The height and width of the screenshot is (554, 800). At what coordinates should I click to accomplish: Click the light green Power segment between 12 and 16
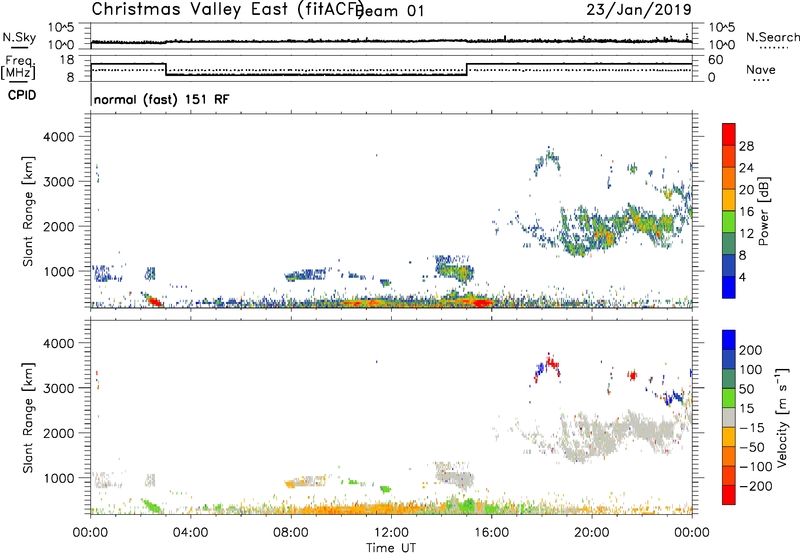pos(729,221)
